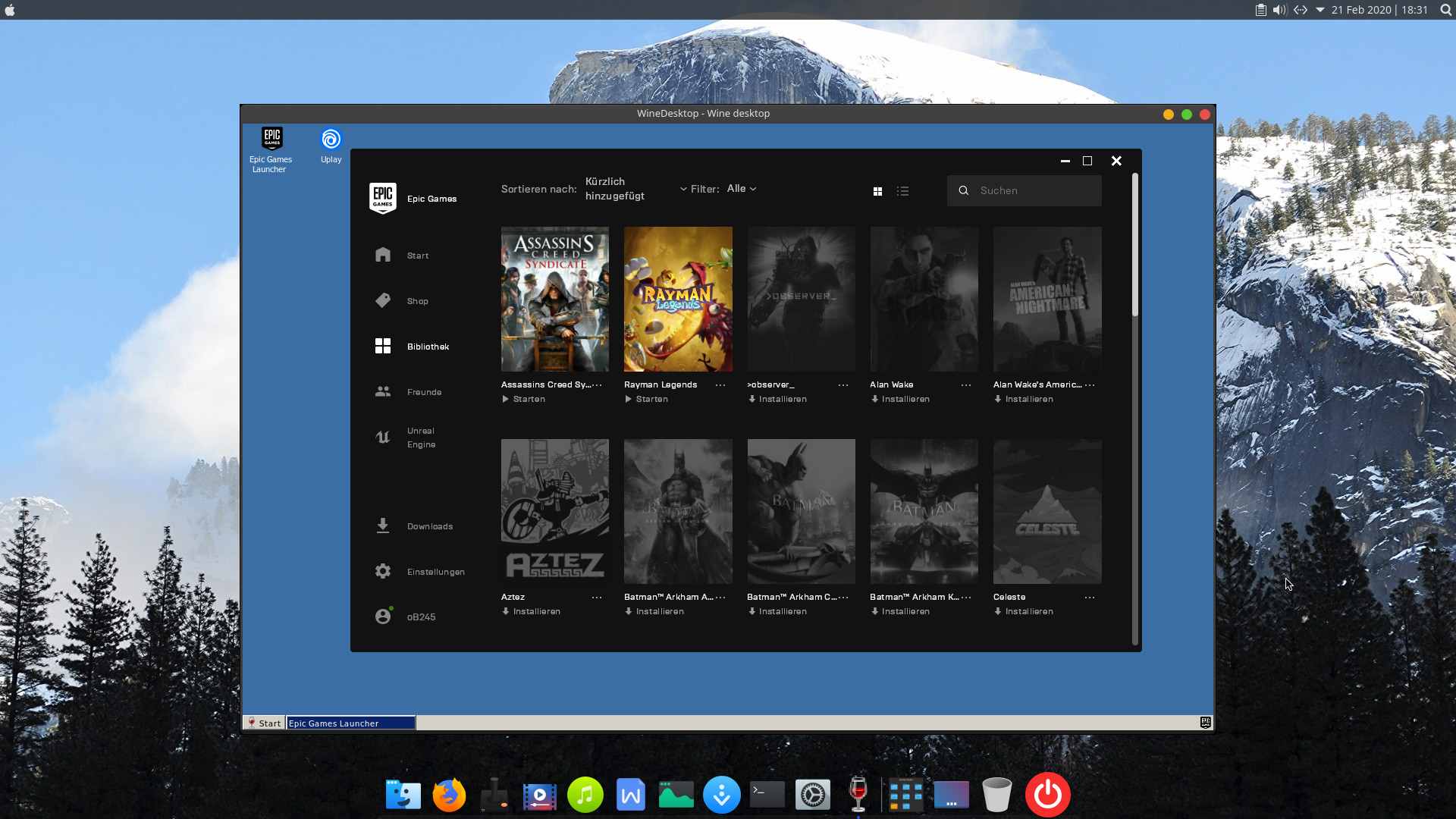Click the red power button in dock

click(x=1048, y=795)
